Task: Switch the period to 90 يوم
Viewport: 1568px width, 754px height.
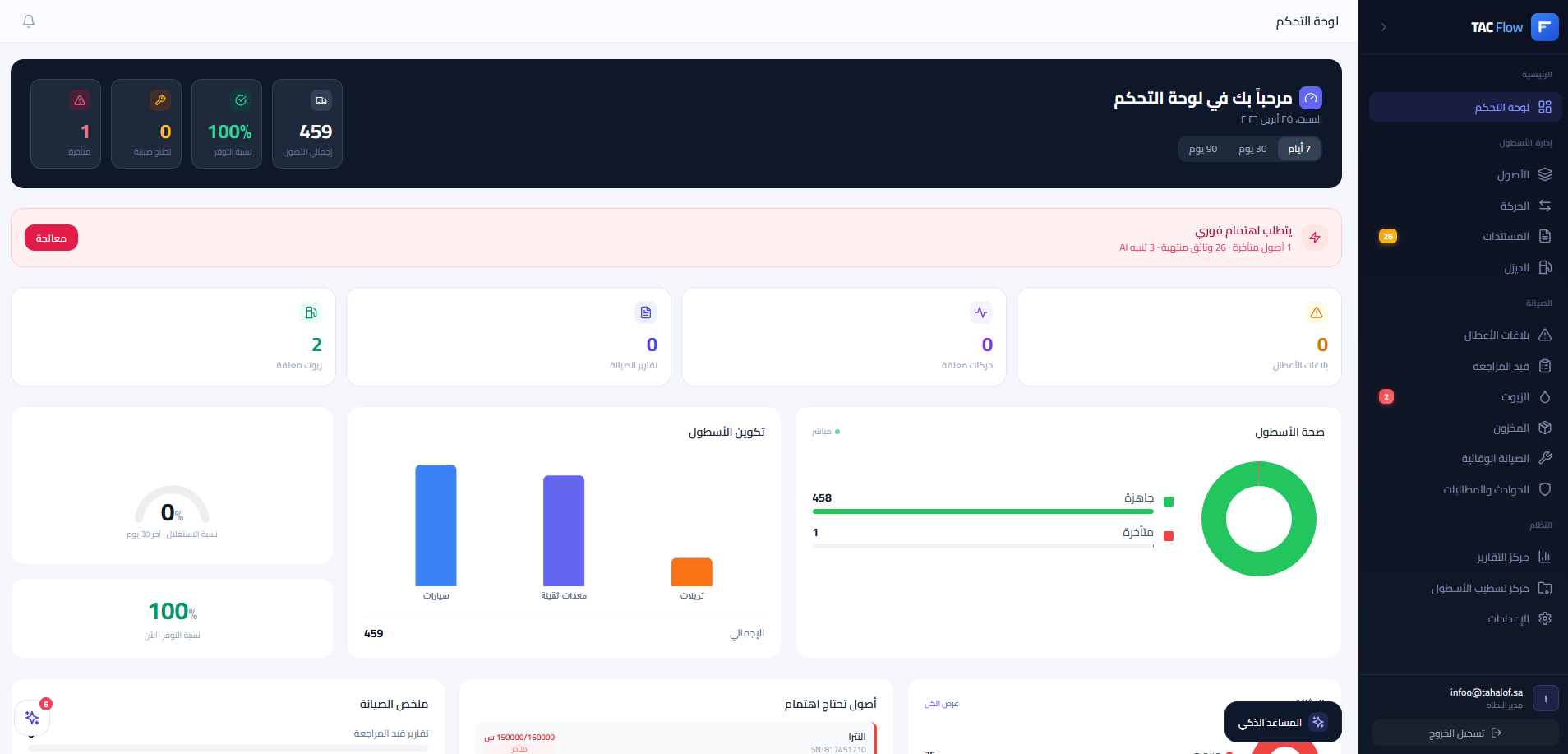Action: (1203, 149)
